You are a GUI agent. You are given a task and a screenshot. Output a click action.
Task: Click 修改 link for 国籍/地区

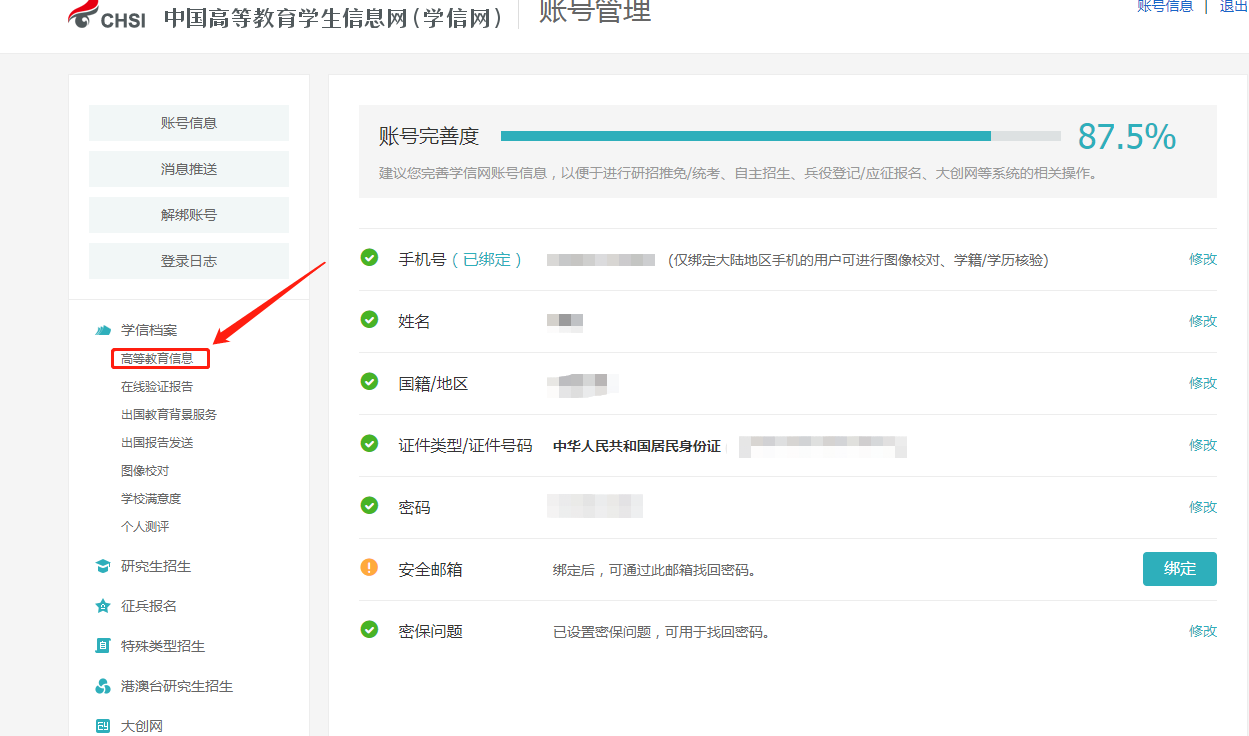(1203, 383)
